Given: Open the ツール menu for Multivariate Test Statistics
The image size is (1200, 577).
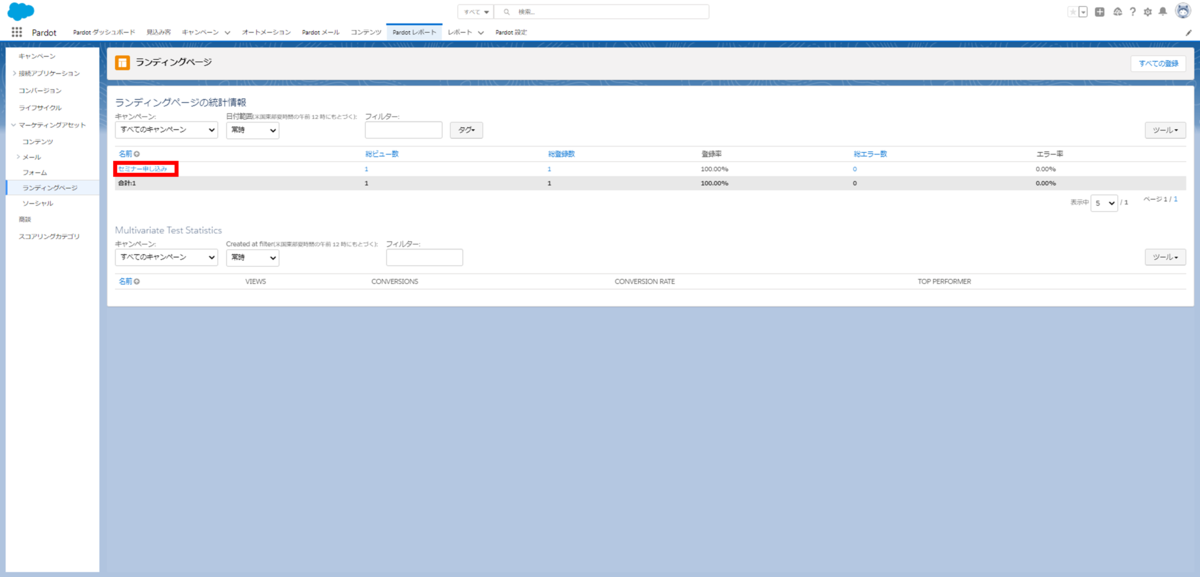Looking at the screenshot, I should pos(1165,257).
